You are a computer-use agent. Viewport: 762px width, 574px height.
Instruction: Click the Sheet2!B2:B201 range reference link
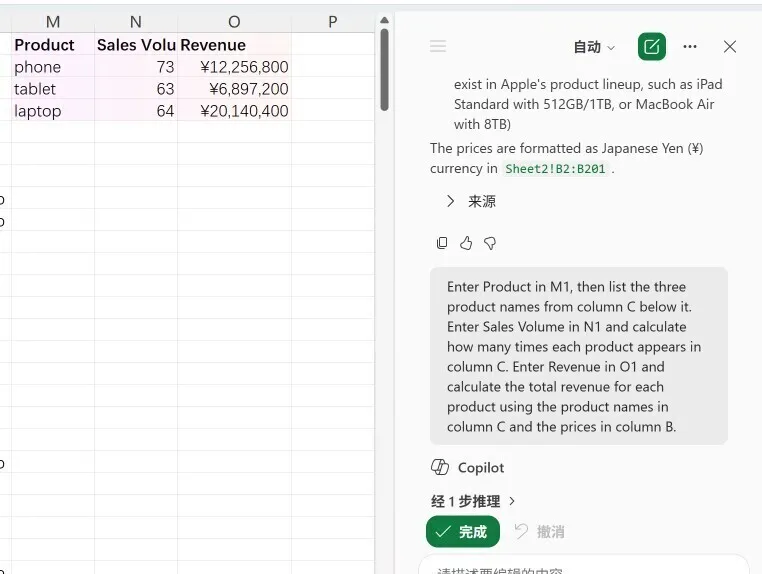tap(555, 169)
